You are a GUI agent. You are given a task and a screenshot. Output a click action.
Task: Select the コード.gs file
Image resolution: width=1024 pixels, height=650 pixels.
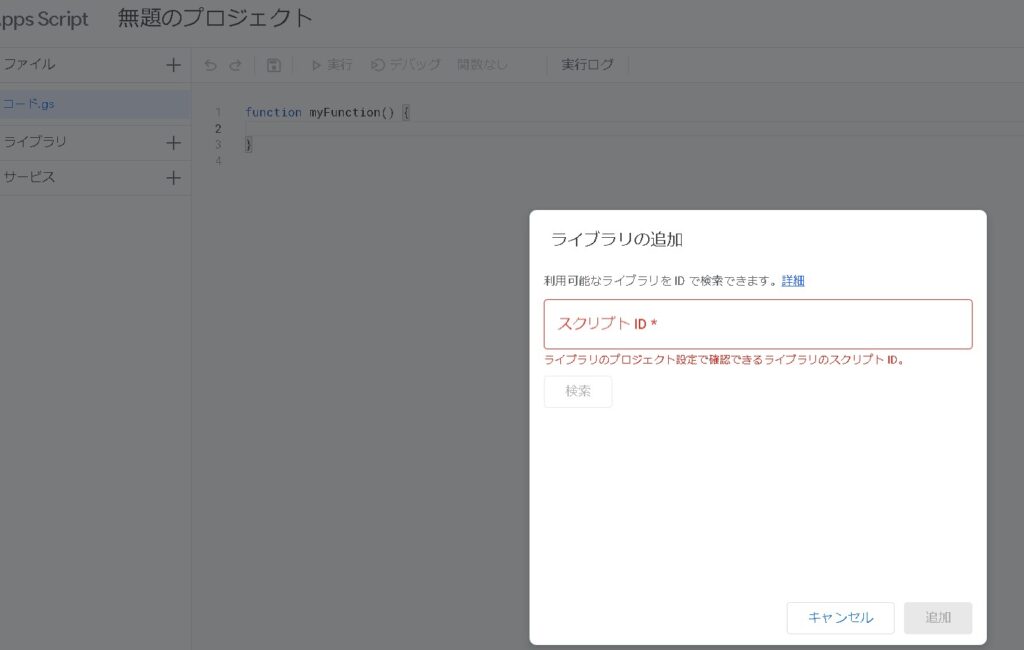point(30,104)
